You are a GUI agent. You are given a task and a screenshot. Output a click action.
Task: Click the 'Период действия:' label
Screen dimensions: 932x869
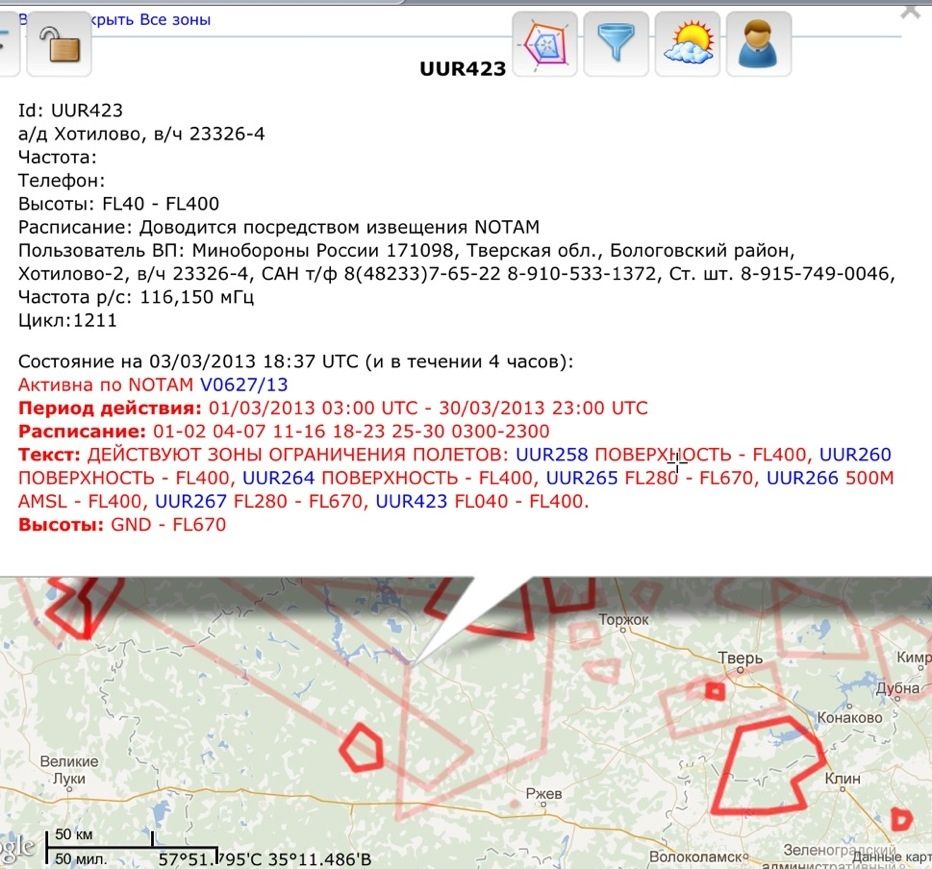coord(110,408)
